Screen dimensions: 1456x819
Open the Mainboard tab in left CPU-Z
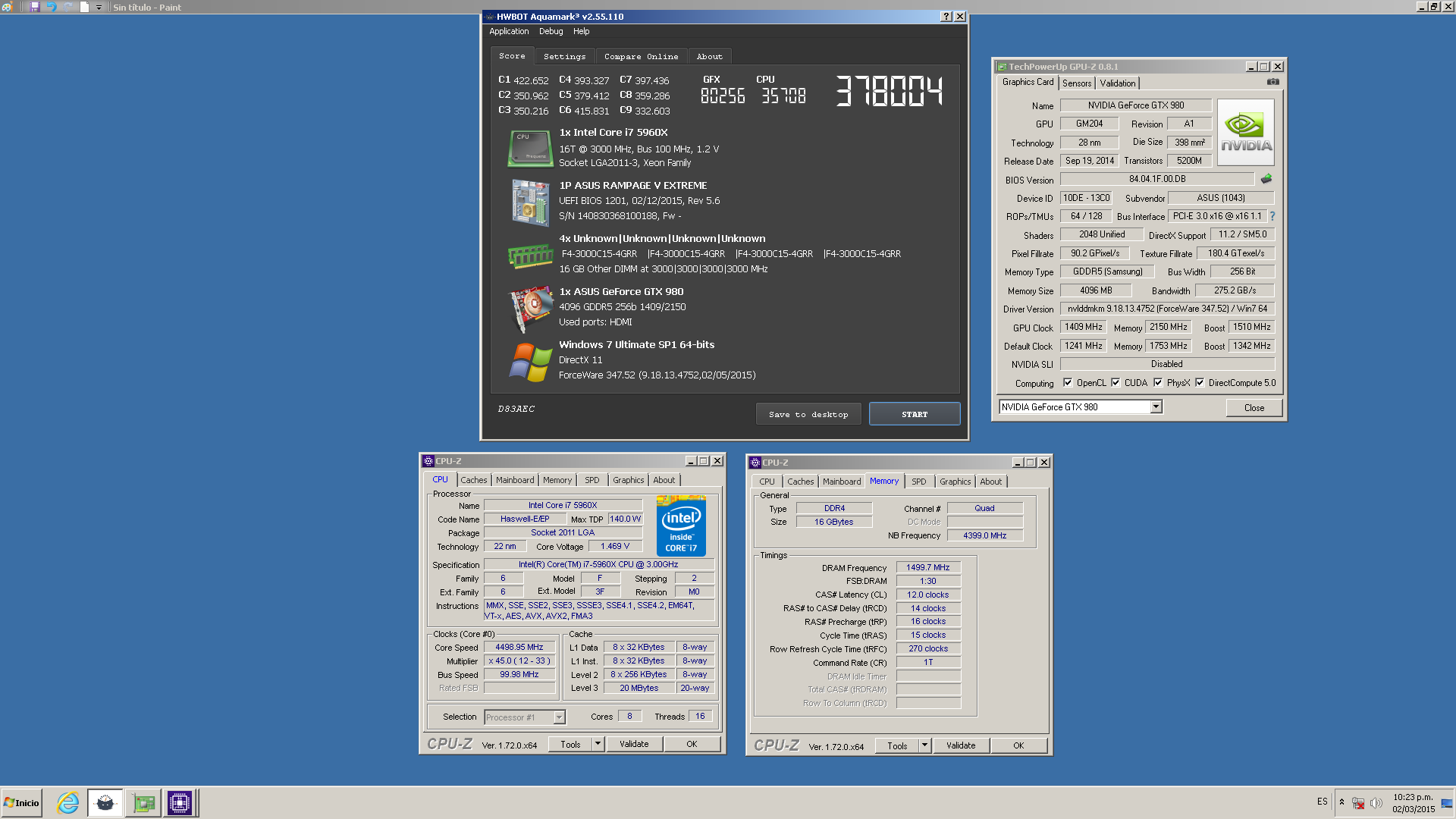[515, 480]
